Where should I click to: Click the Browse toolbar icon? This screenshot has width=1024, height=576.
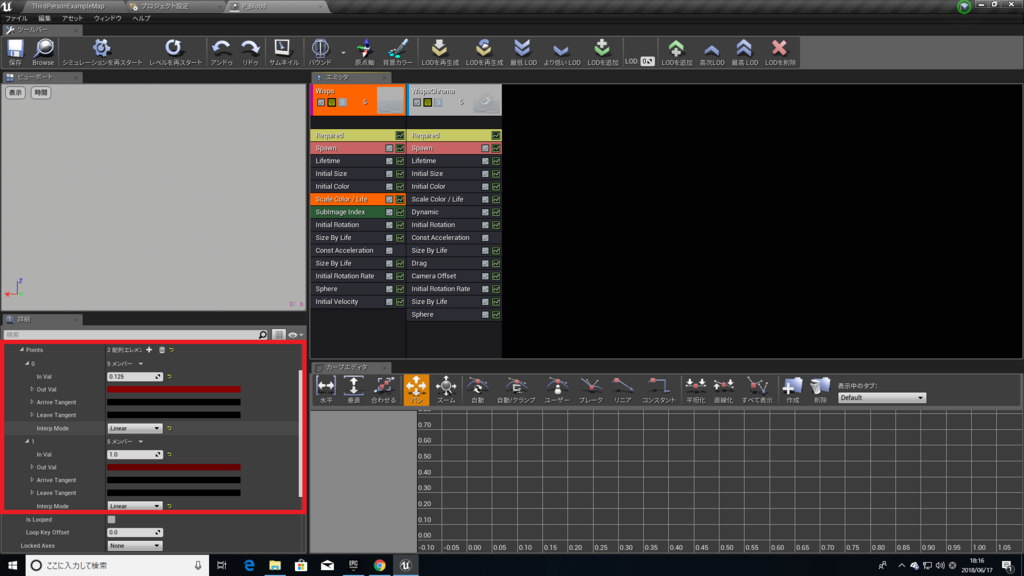tap(43, 52)
